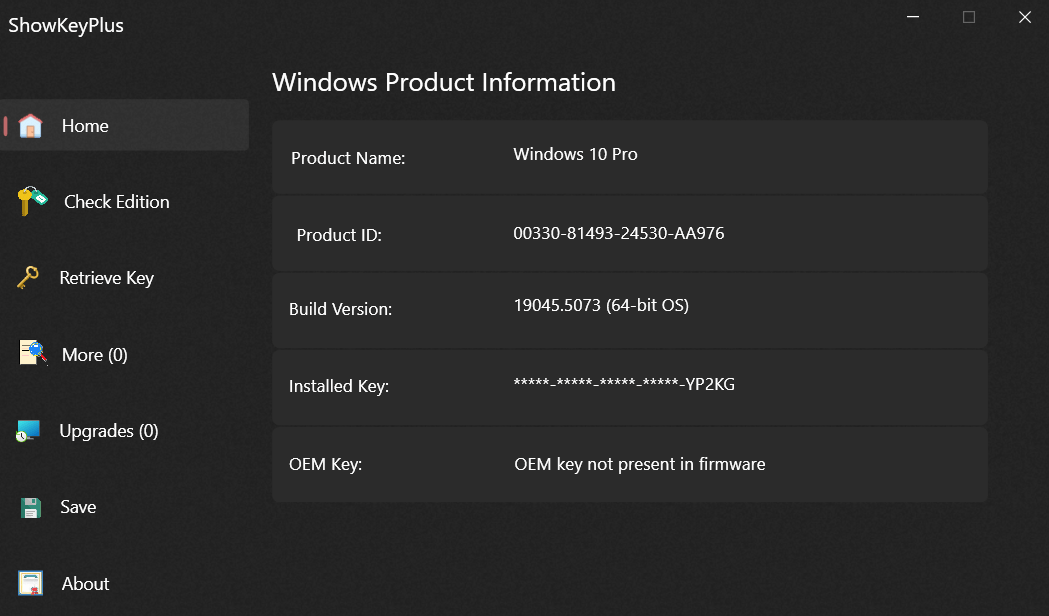Image resolution: width=1049 pixels, height=616 pixels.
Task: Select the Save label in sidebar
Action: [78, 507]
